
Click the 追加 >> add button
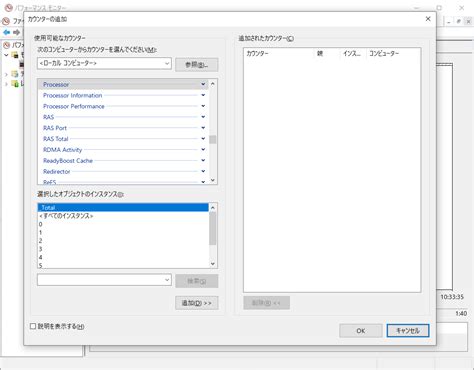pos(197,303)
